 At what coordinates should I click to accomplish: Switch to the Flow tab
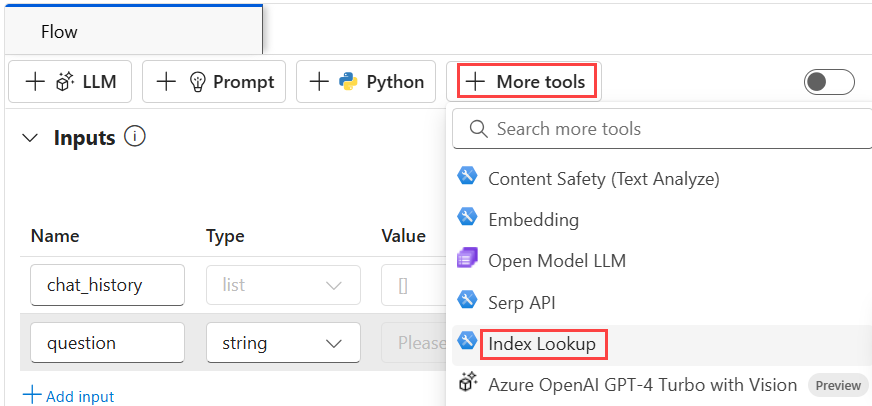[60, 31]
